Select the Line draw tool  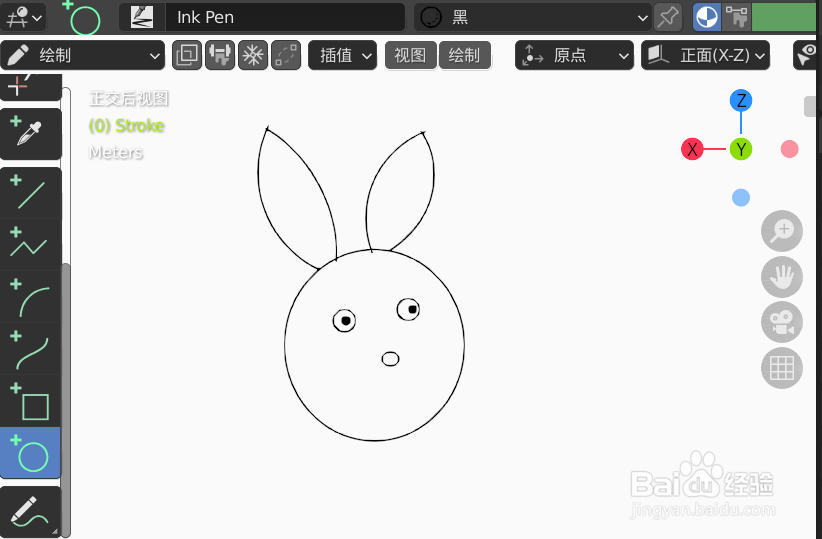pos(30,193)
